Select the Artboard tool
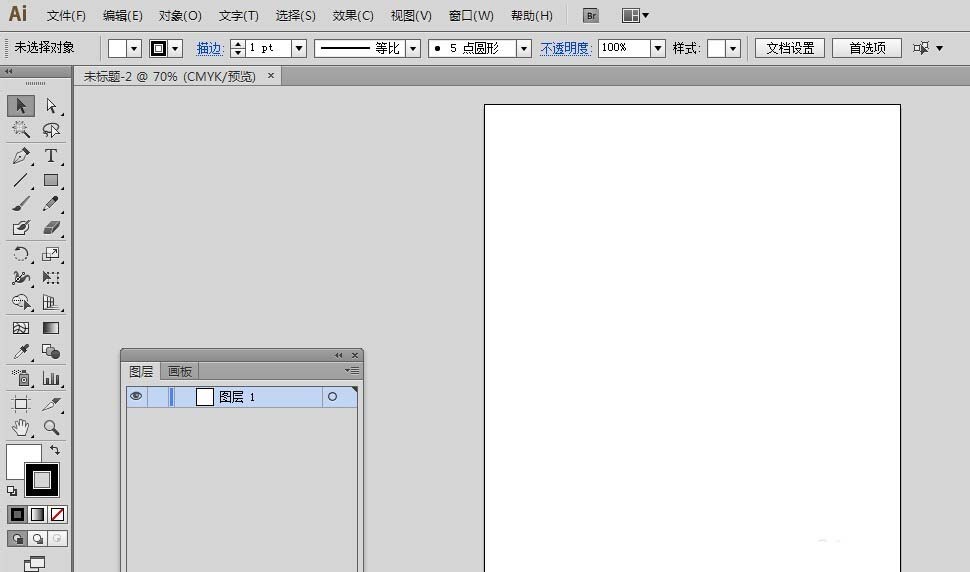The image size is (970, 572). pos(20,404)
